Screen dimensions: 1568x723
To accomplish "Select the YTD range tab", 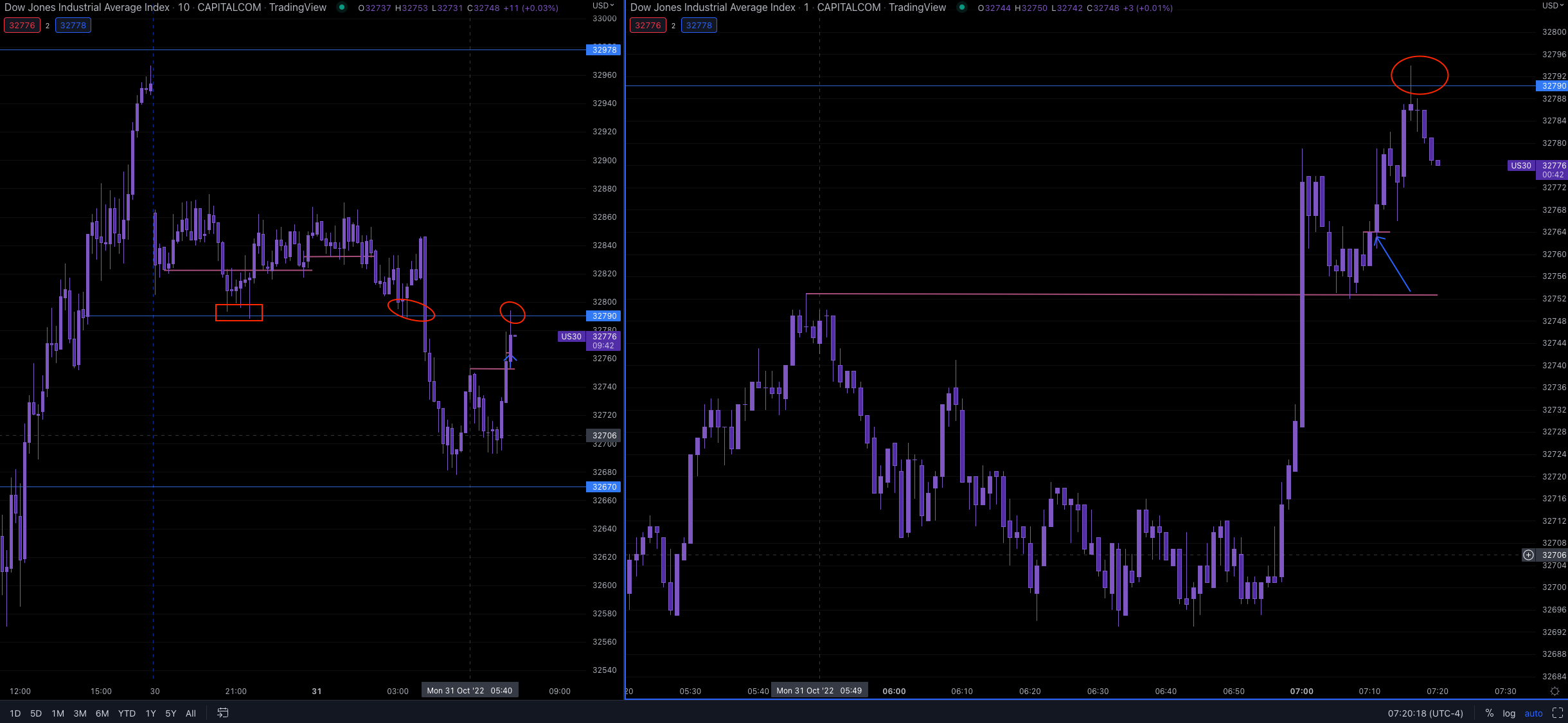I will click(126, 713).
